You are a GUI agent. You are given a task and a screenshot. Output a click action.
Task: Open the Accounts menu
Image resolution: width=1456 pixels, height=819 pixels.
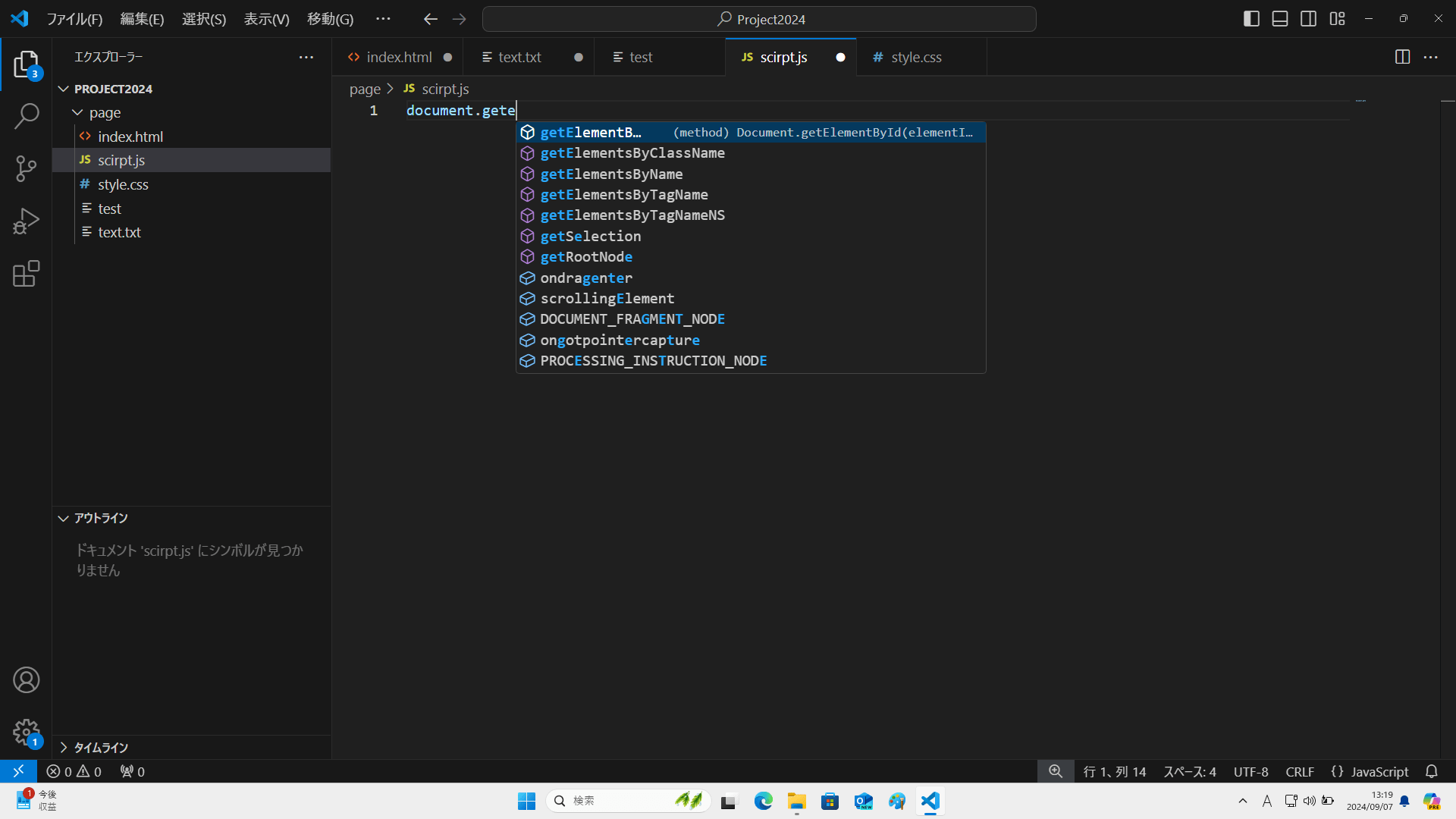point(27,680)
